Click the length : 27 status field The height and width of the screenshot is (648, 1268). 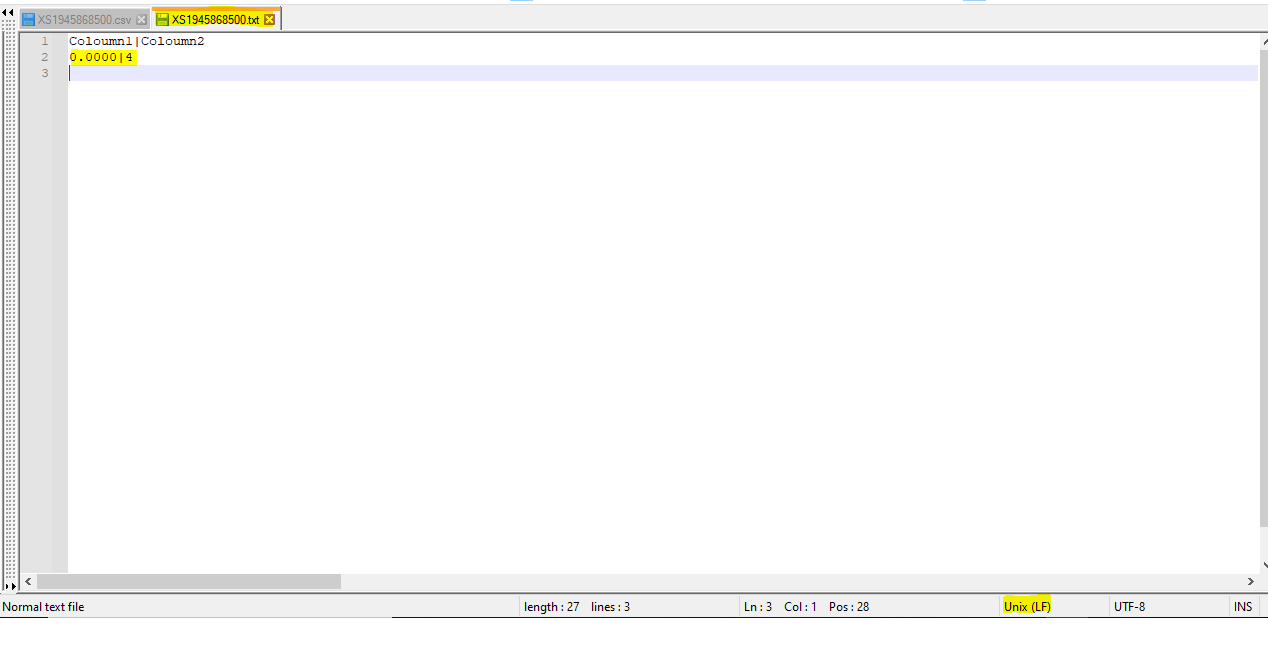[x=551, y=607]
